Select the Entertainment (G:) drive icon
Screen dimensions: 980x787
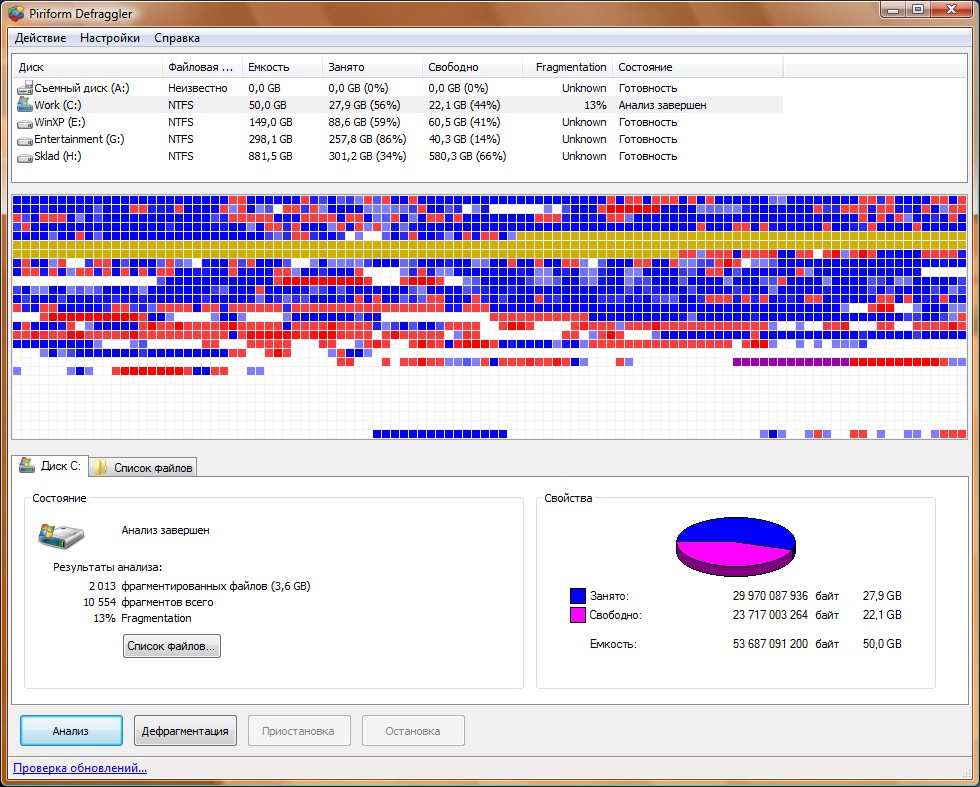(25, 140)
